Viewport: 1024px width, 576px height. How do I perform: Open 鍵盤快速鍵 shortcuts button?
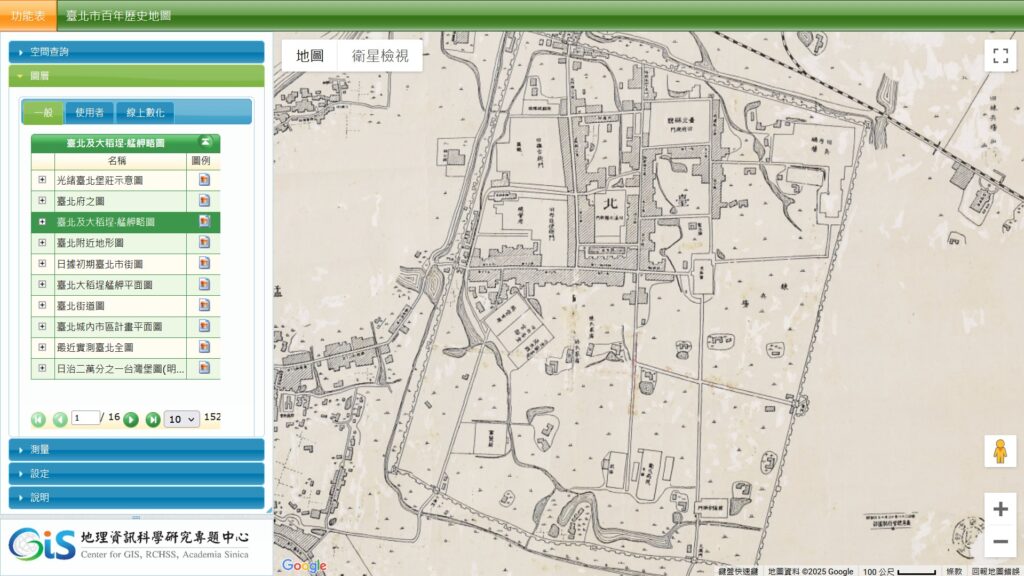click(x=738, y=571)
